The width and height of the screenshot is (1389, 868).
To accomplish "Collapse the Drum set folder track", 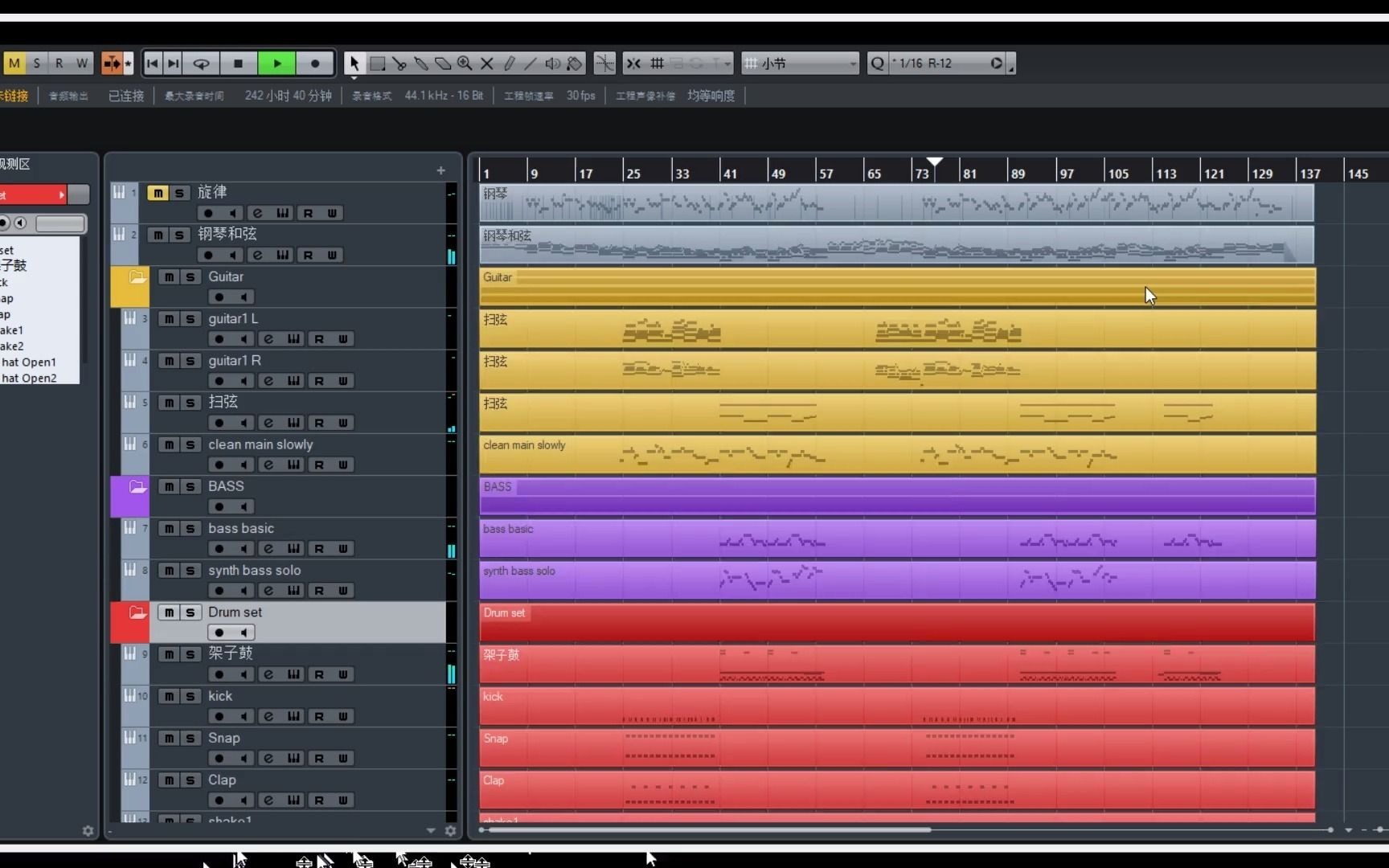I will (x=137, y=613).
